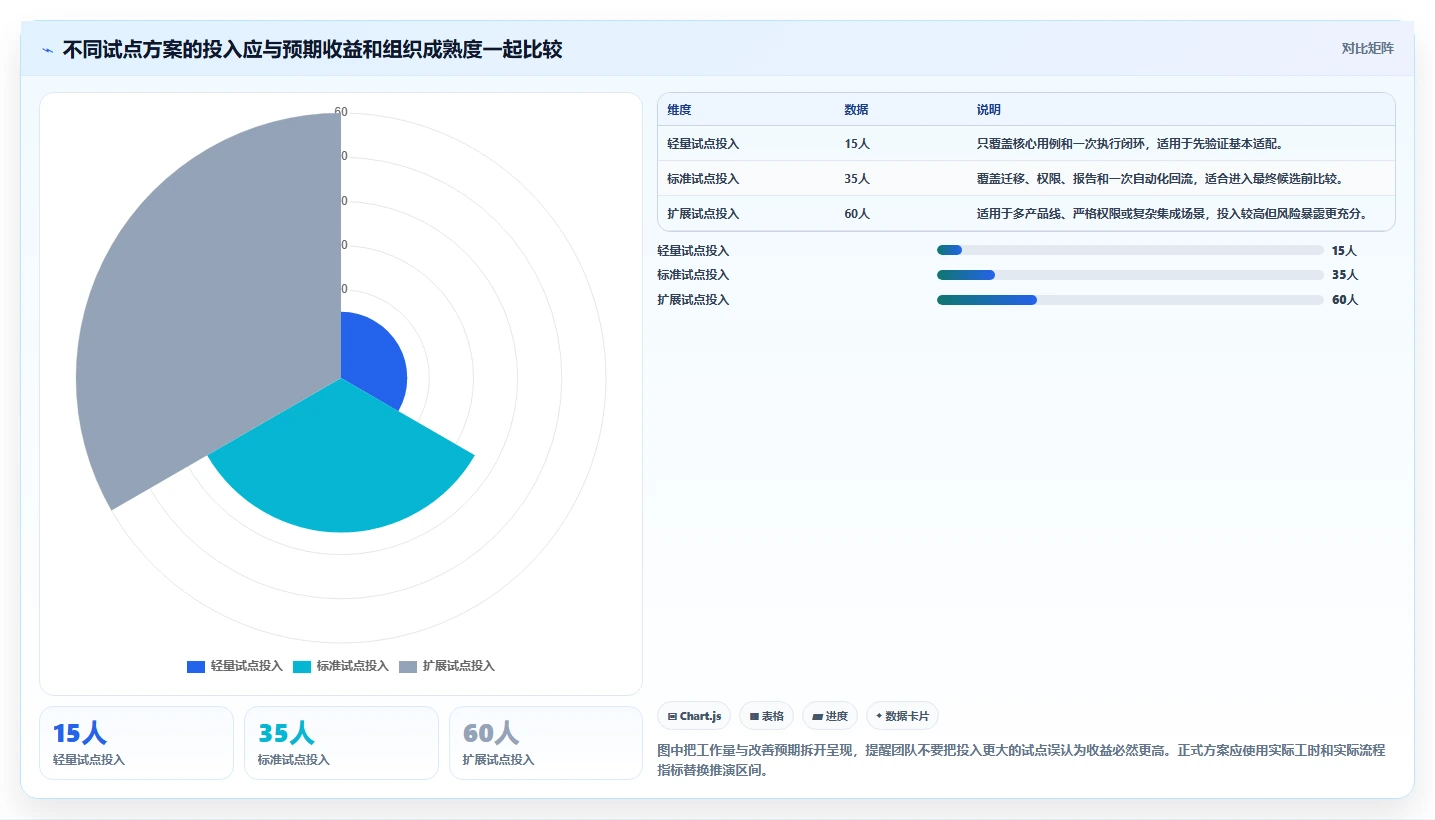Click the 15人 value beside the progress bar
This screenshot has height=820, width=1435.
[x=1344, y=251]
